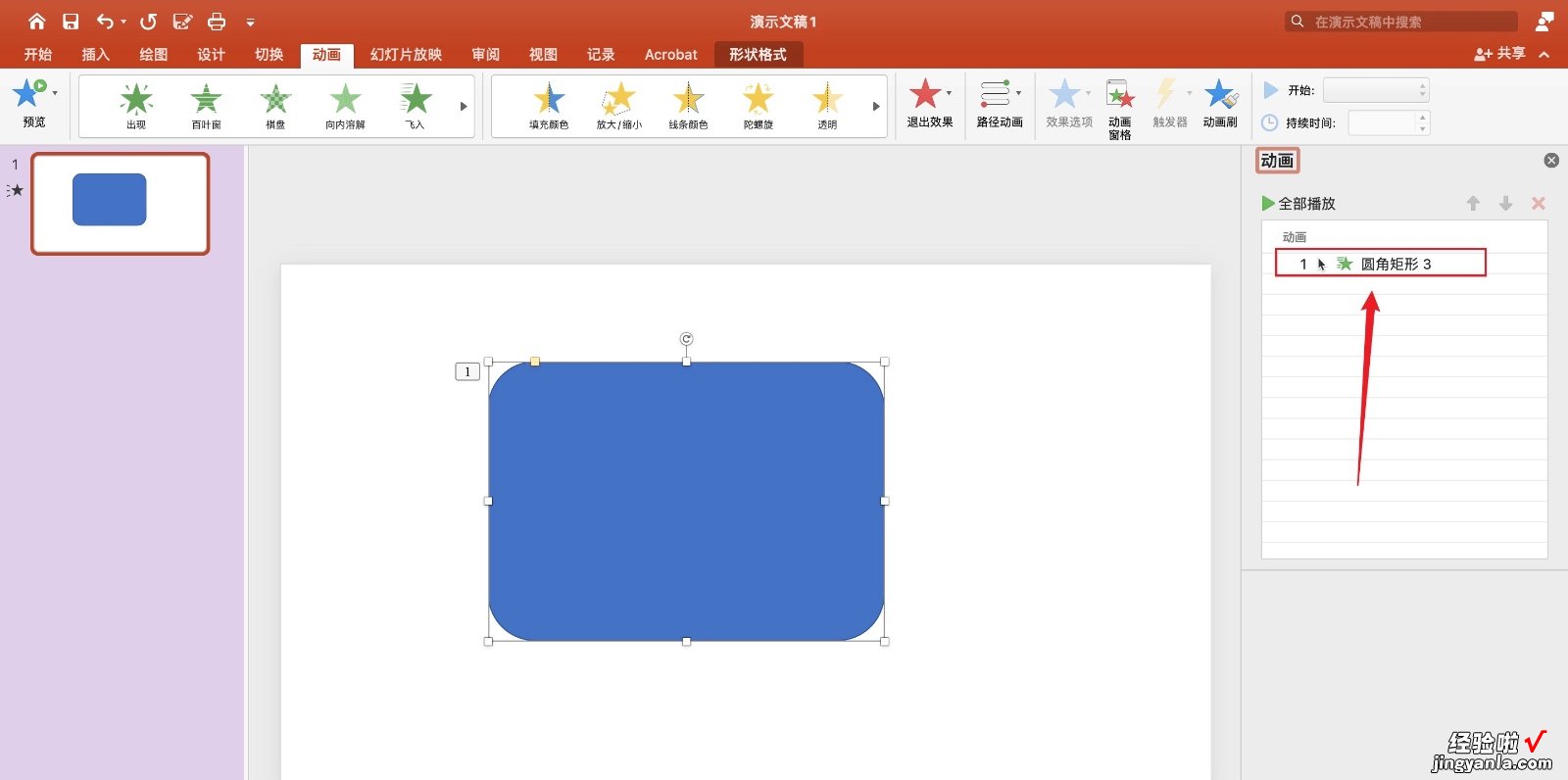The image size is (1568, 780).
Task: Open the 幻灯片放映 tab
Action: [407, 55]
